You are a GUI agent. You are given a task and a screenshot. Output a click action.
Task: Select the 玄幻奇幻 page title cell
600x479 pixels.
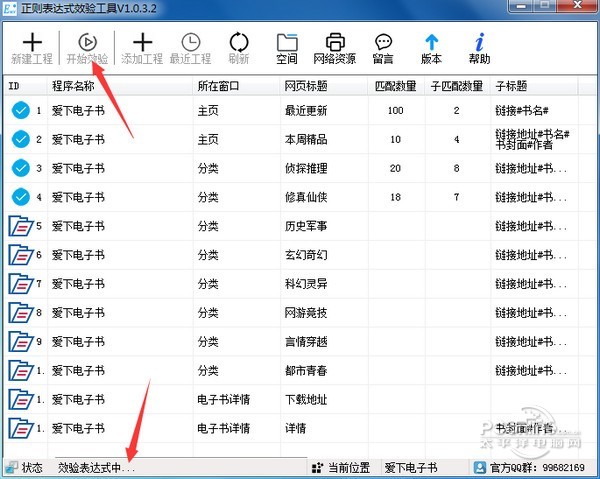pyautogui.click(x=306, y=255)
